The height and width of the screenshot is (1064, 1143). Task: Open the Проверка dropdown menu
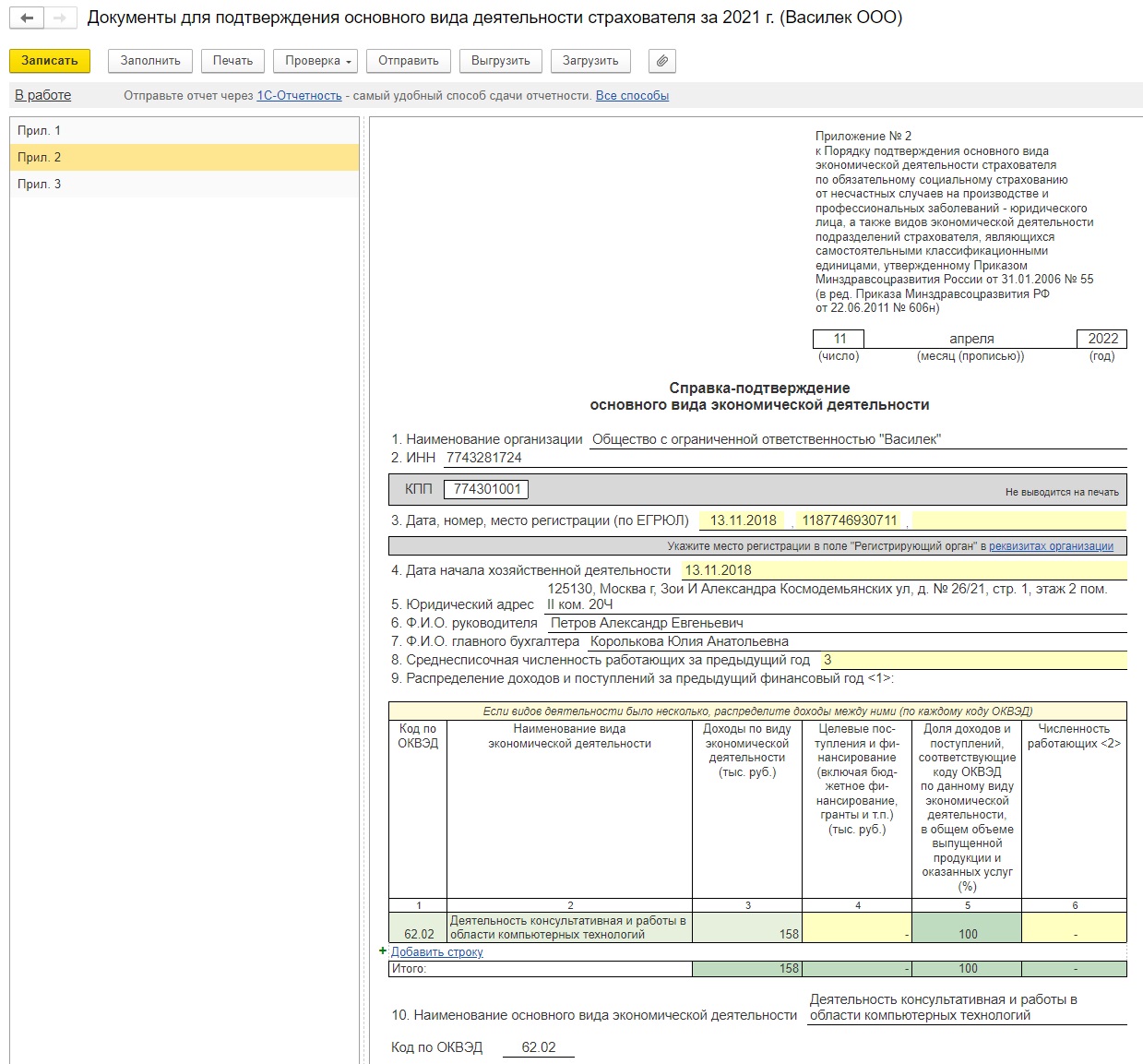[x=316, y=61]
